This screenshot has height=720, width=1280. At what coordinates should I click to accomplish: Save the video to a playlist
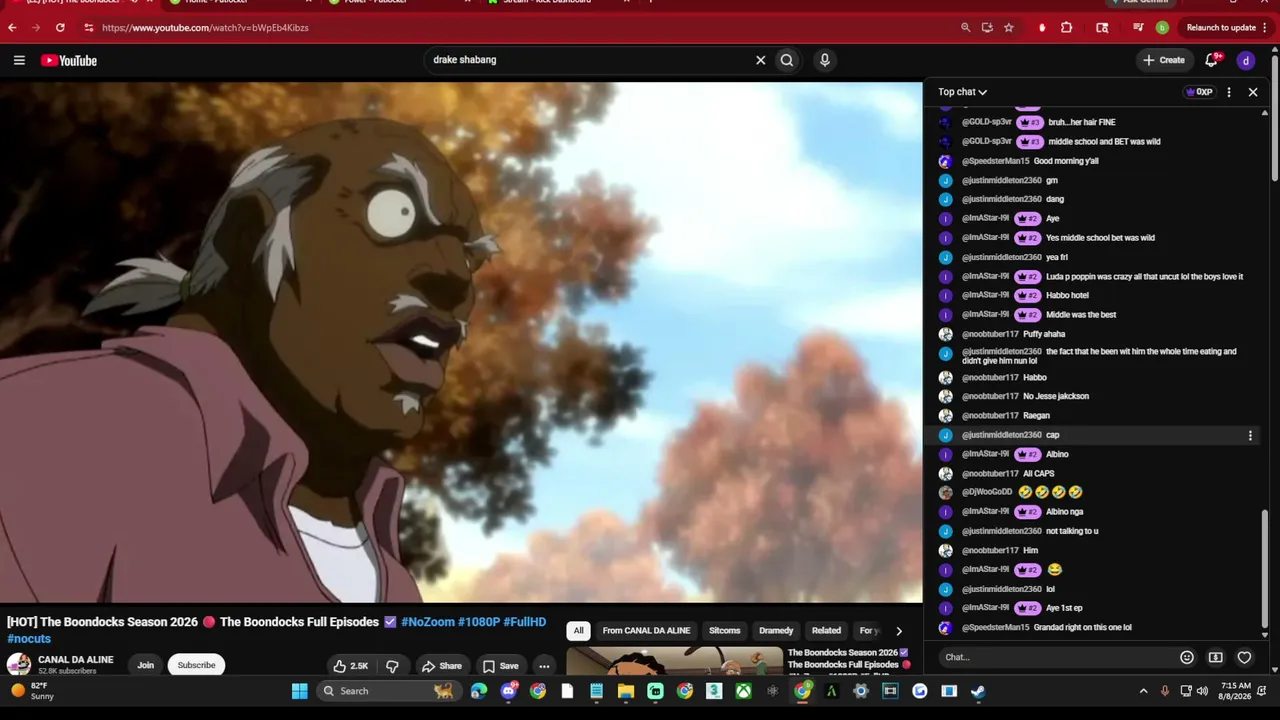[x=500, y=666]
